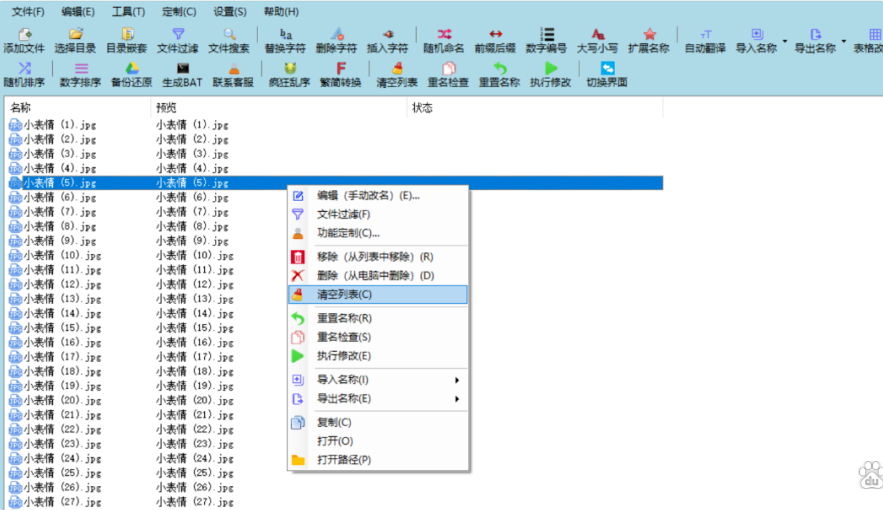Click the 导入名称 toolbar icon
This screenshot has width=883, height=510.
pos(756,35)
